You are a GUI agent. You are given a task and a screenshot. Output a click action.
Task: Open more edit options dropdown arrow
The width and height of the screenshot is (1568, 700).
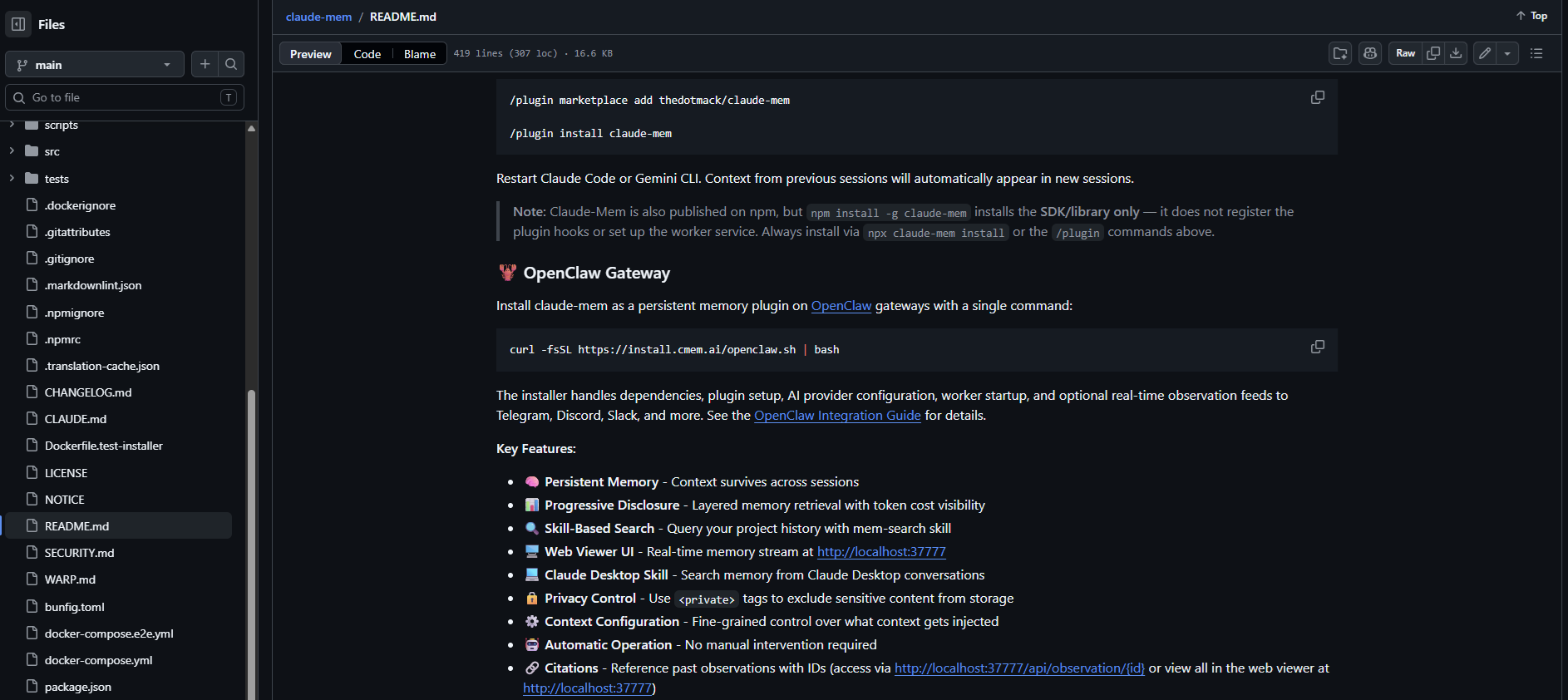pos(1507,53)
